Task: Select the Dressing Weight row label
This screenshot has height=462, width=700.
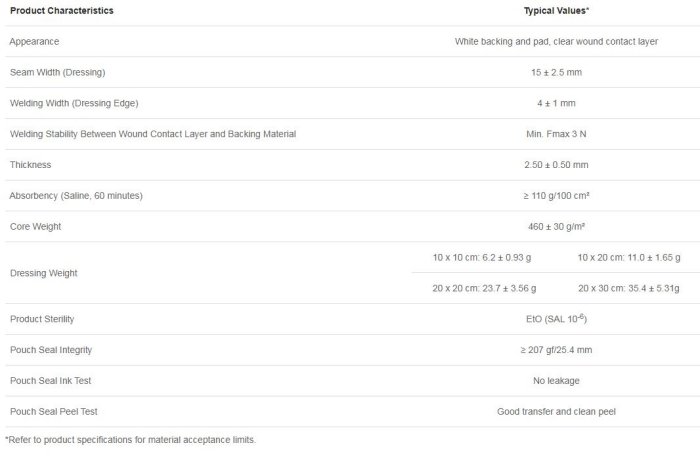Action: [x=43, y=272]
